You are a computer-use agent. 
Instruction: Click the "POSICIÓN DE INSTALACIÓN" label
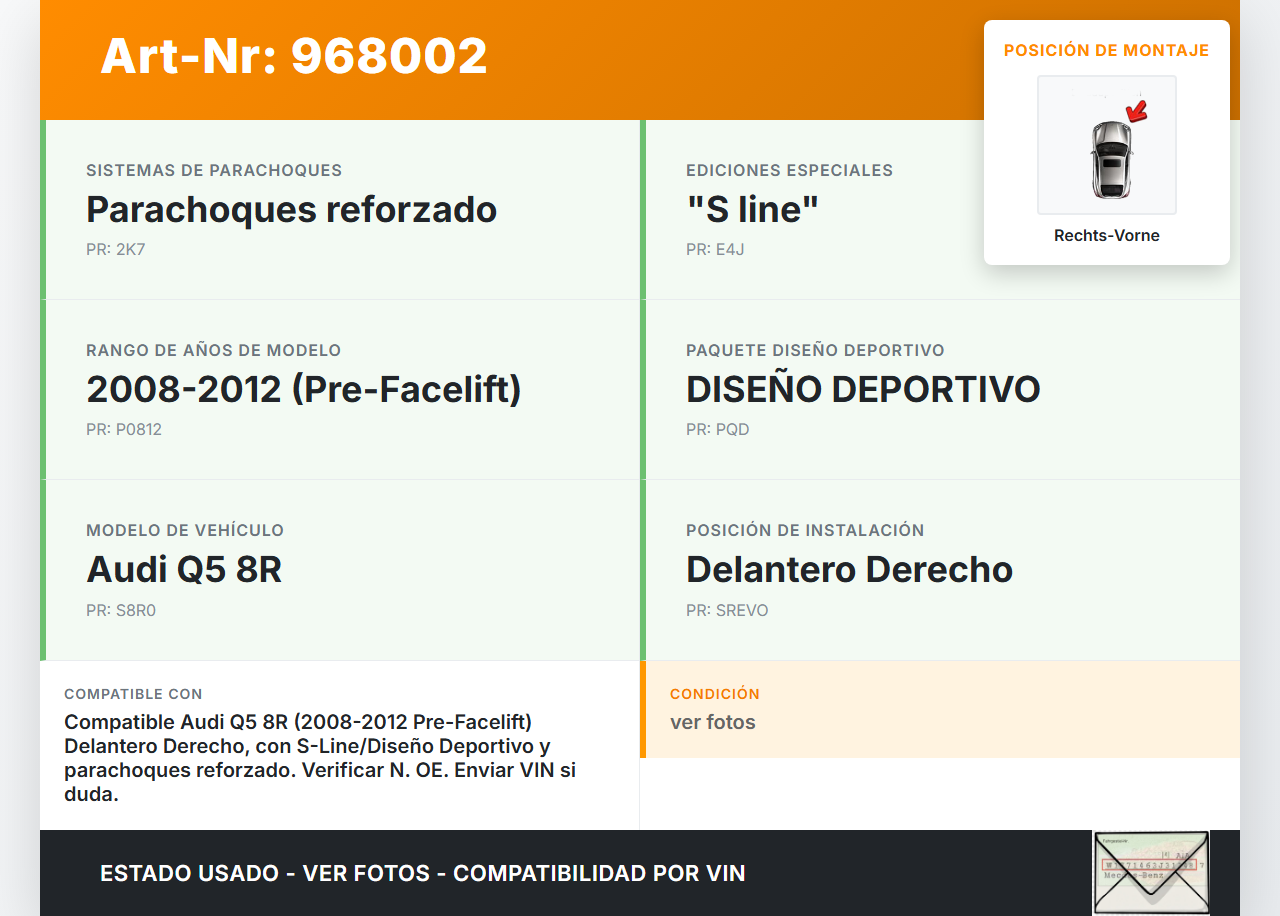pyautogui.click(x=805, y=530)
